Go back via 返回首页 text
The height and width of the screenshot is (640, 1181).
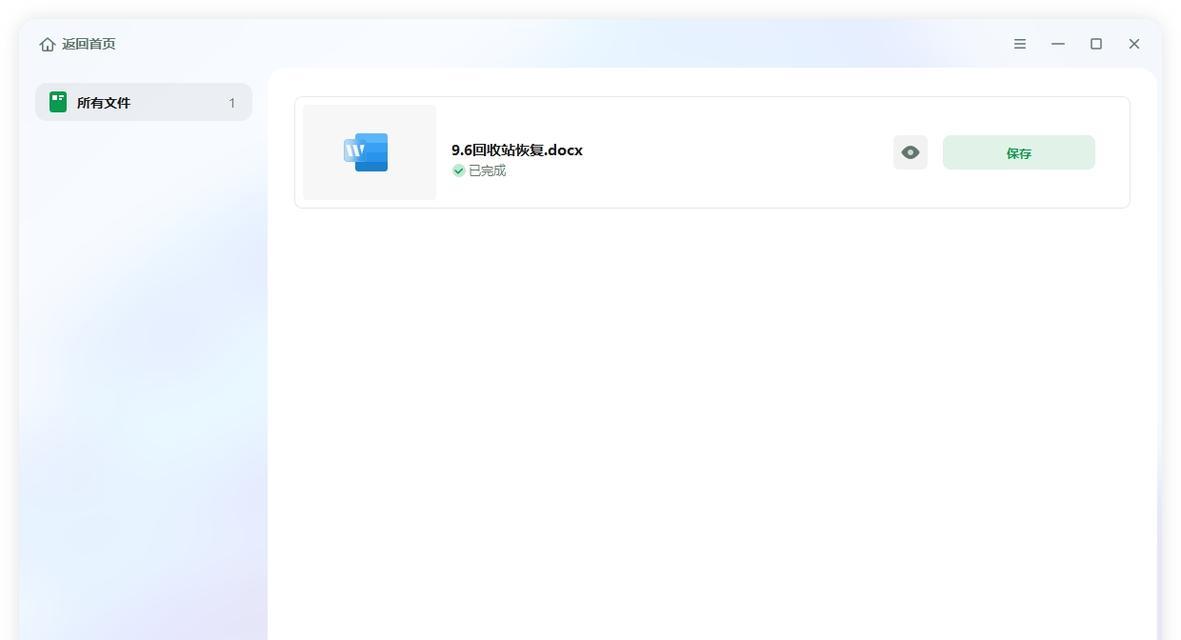(89, 44)
